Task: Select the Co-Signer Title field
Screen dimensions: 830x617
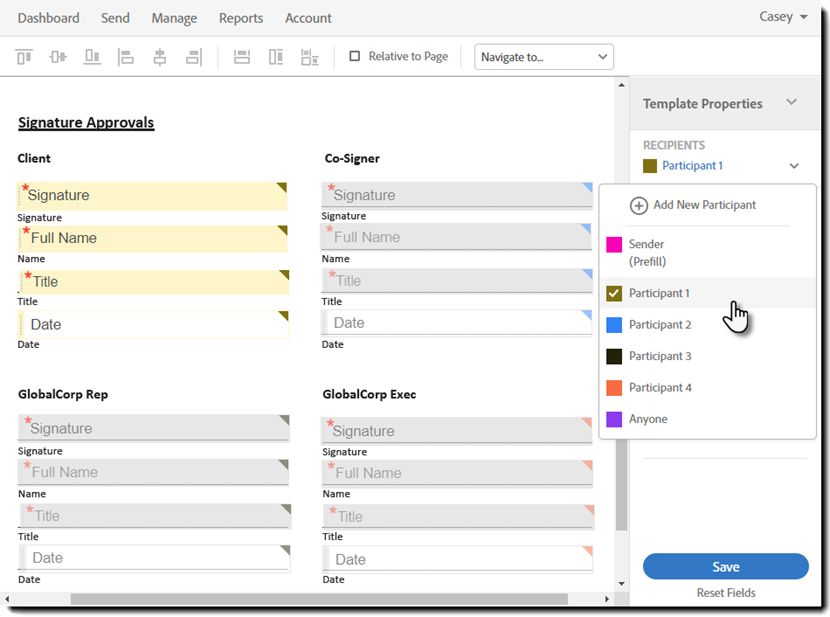Action: click(x=457, y=280)
